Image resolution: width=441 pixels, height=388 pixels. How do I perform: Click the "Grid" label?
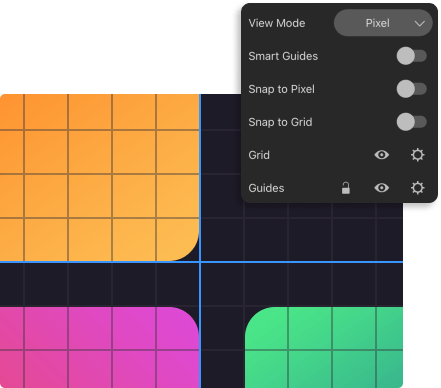coord(259,155)
